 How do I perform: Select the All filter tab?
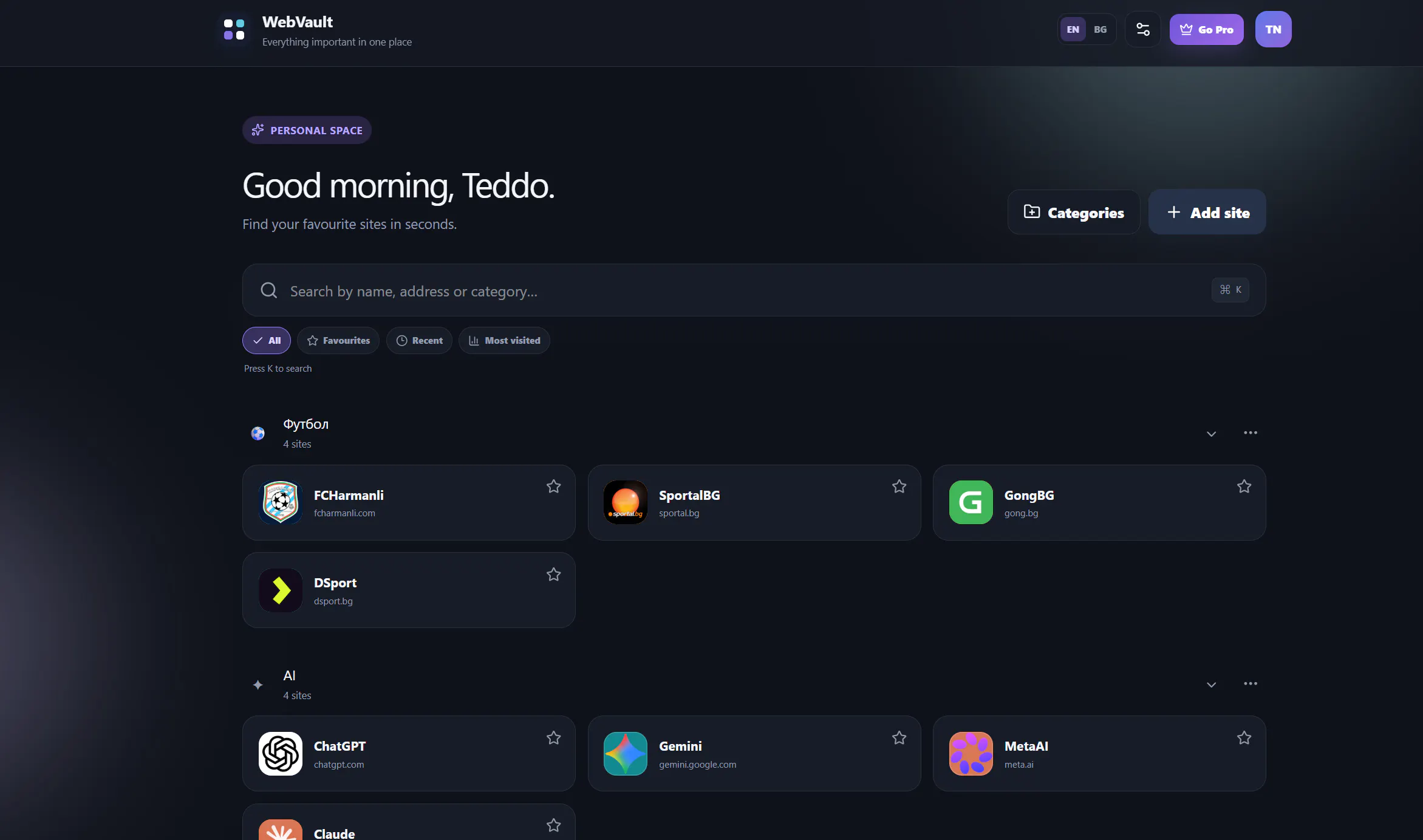267,341
